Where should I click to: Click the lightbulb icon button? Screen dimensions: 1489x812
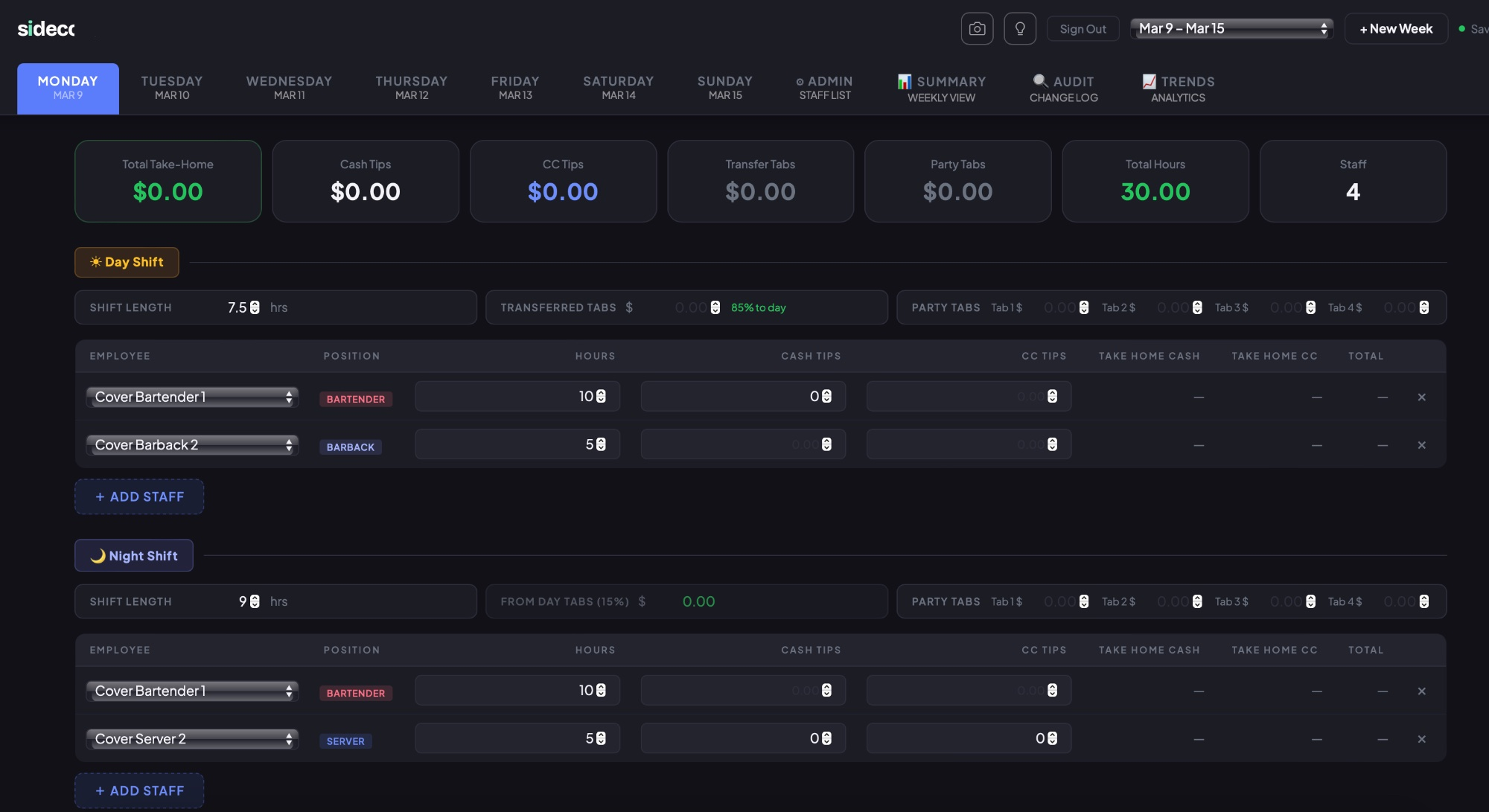1020,29
